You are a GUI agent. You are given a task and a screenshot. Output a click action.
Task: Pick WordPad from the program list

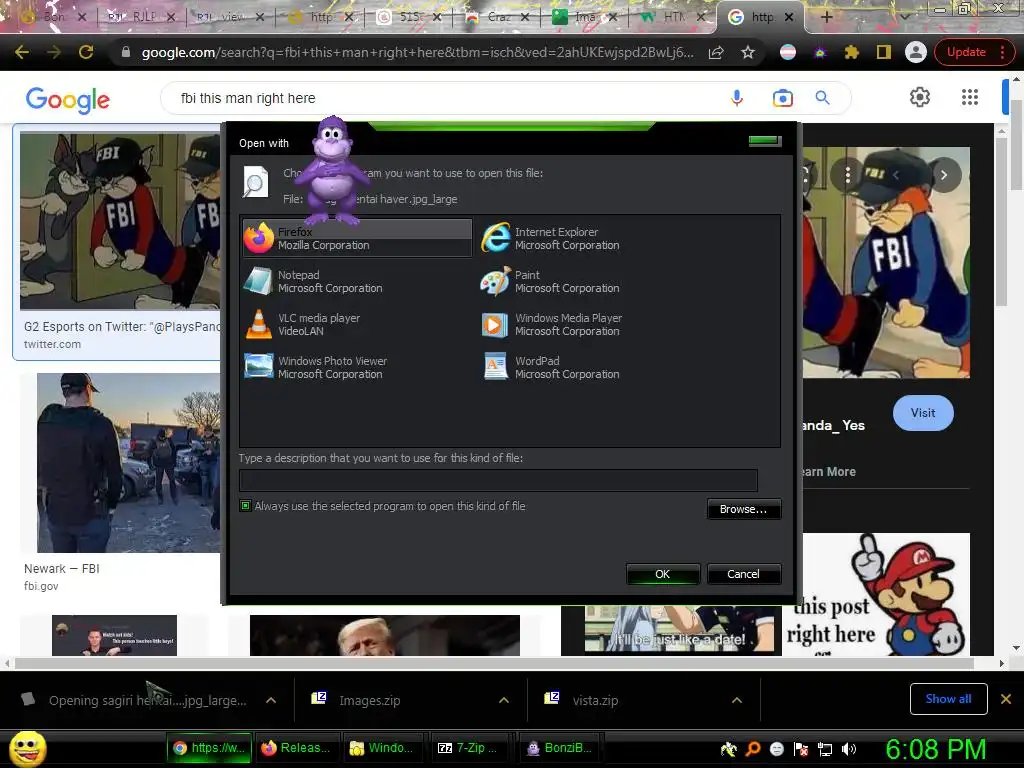[x=551, y=367]
